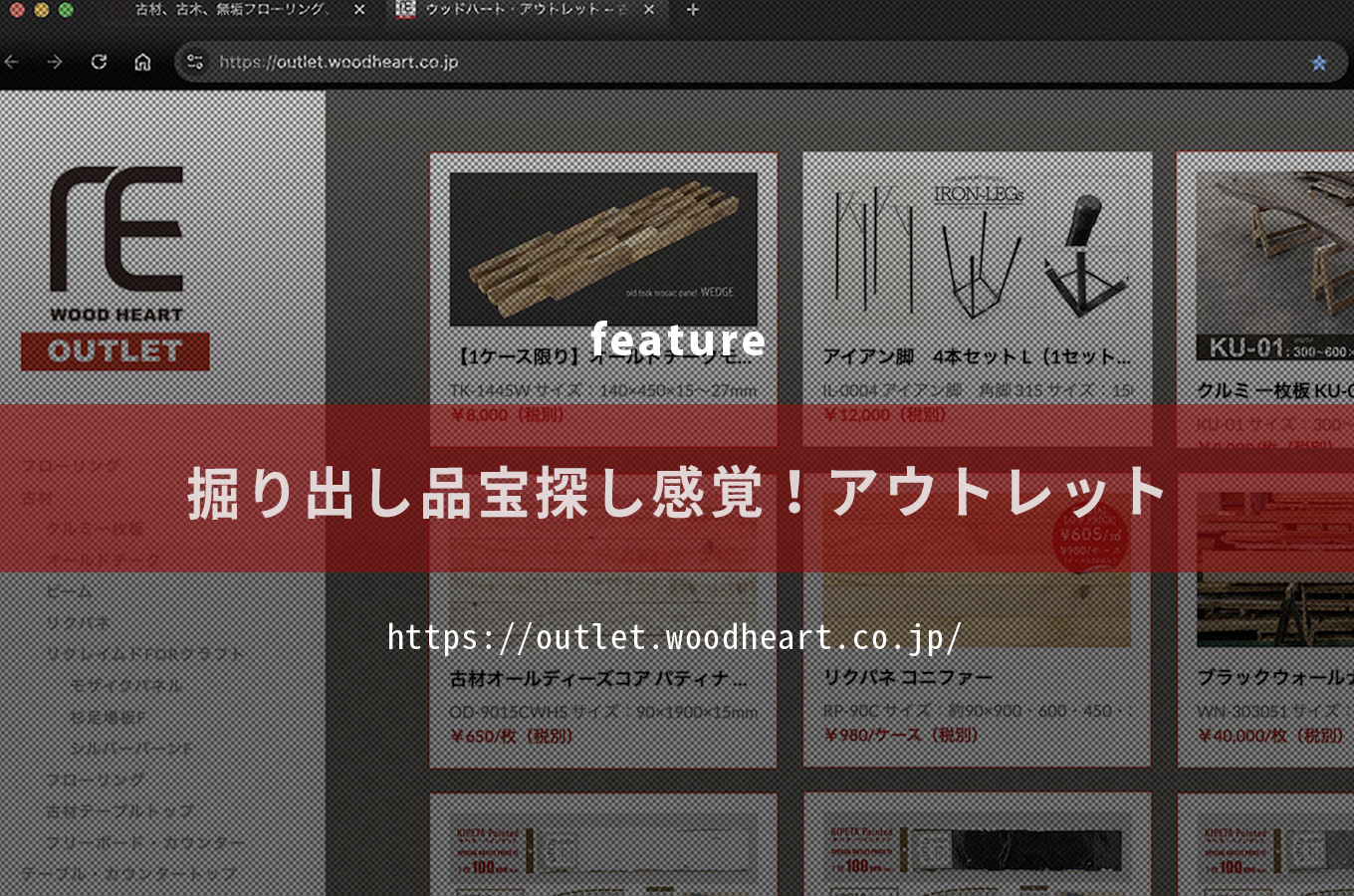Screen dimensions: 1354x896
Task: Click the browser forward arrow
Action: pos(55,62)
